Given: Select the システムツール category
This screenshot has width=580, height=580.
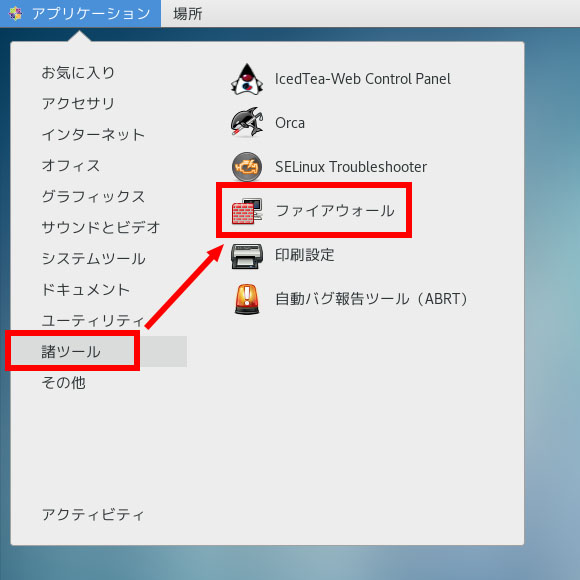Looking at the screenshot, I should click(93, 259).
